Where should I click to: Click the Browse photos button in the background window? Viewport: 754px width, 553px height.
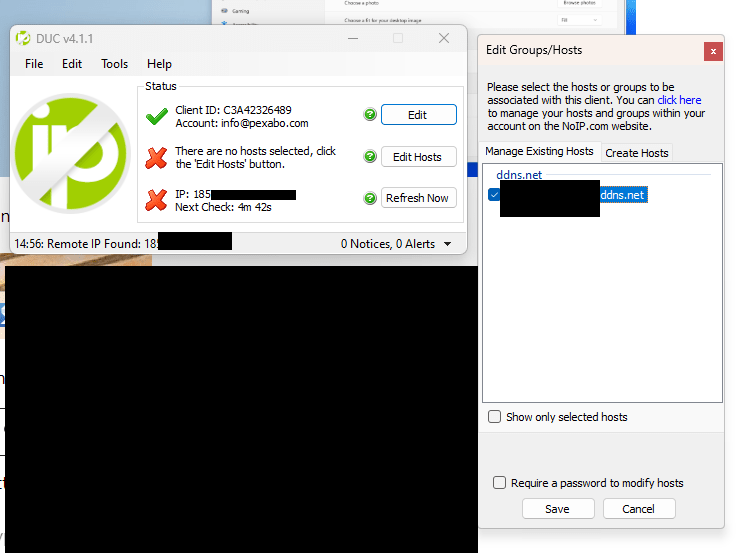579,3
